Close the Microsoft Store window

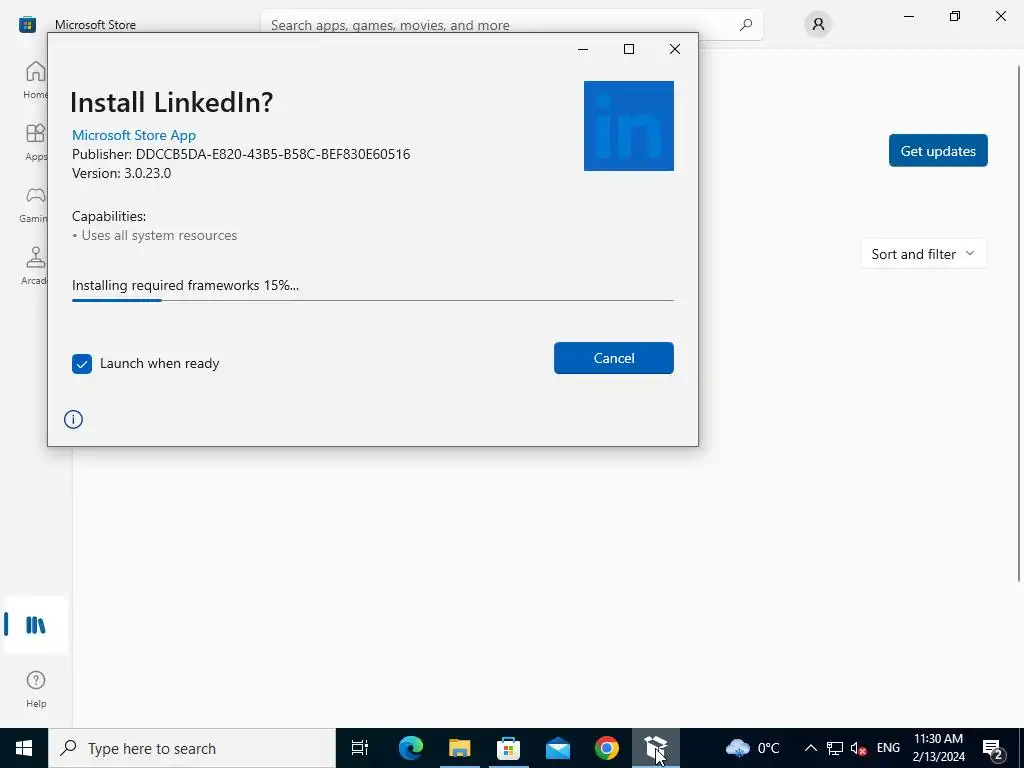coord(1000,16)
